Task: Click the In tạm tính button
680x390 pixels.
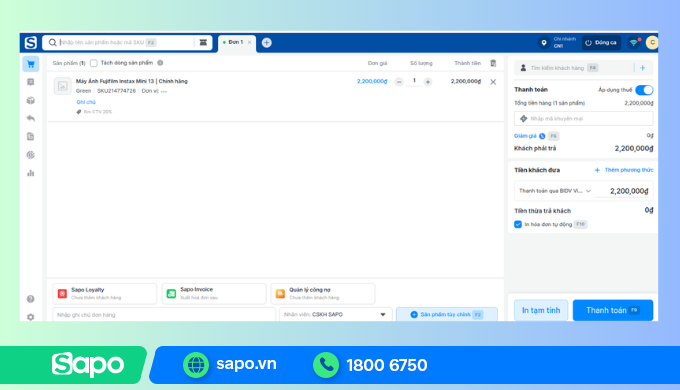Action: click(x=541, y=310)
